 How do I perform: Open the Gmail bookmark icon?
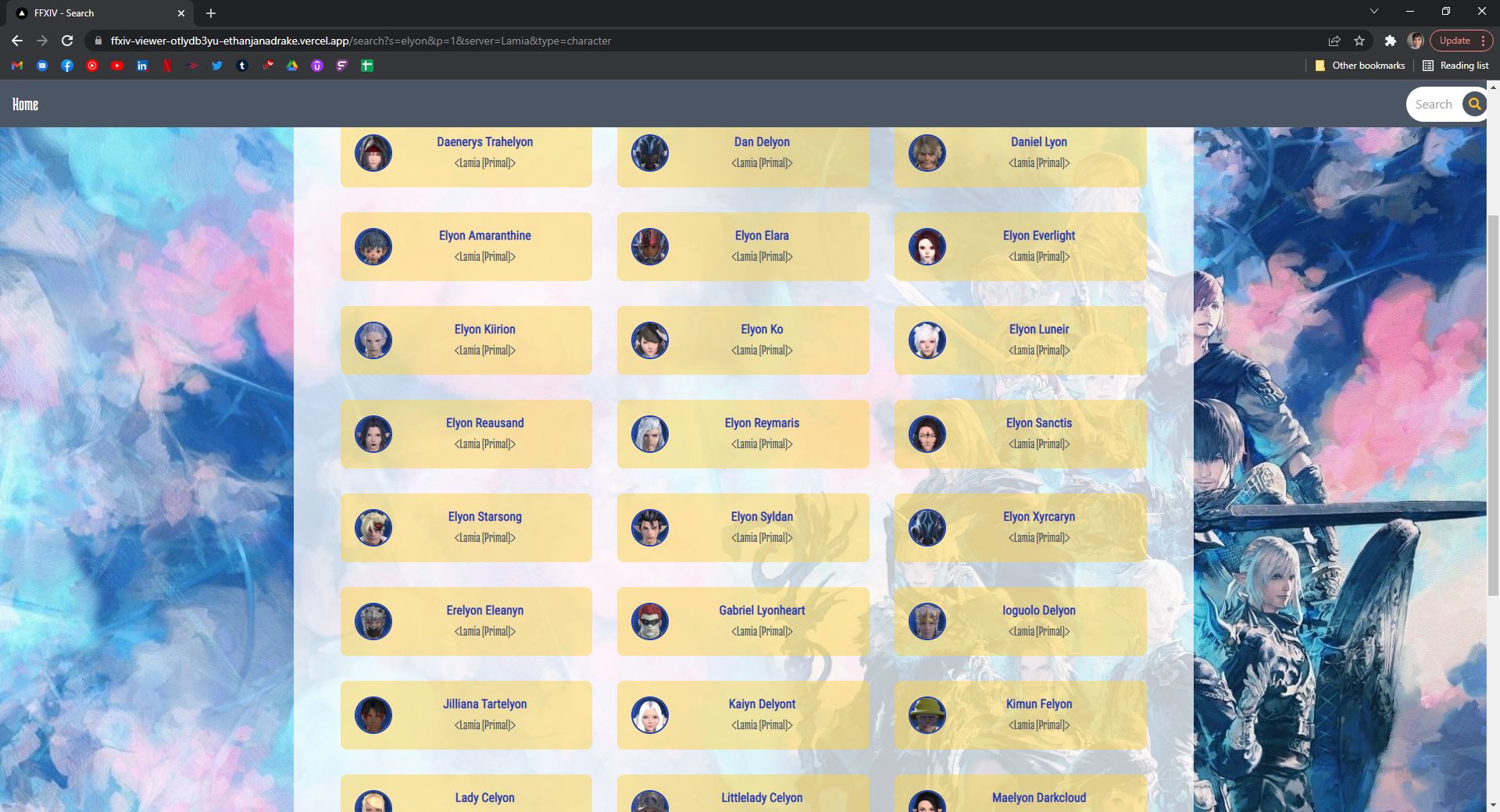(17, 66)
